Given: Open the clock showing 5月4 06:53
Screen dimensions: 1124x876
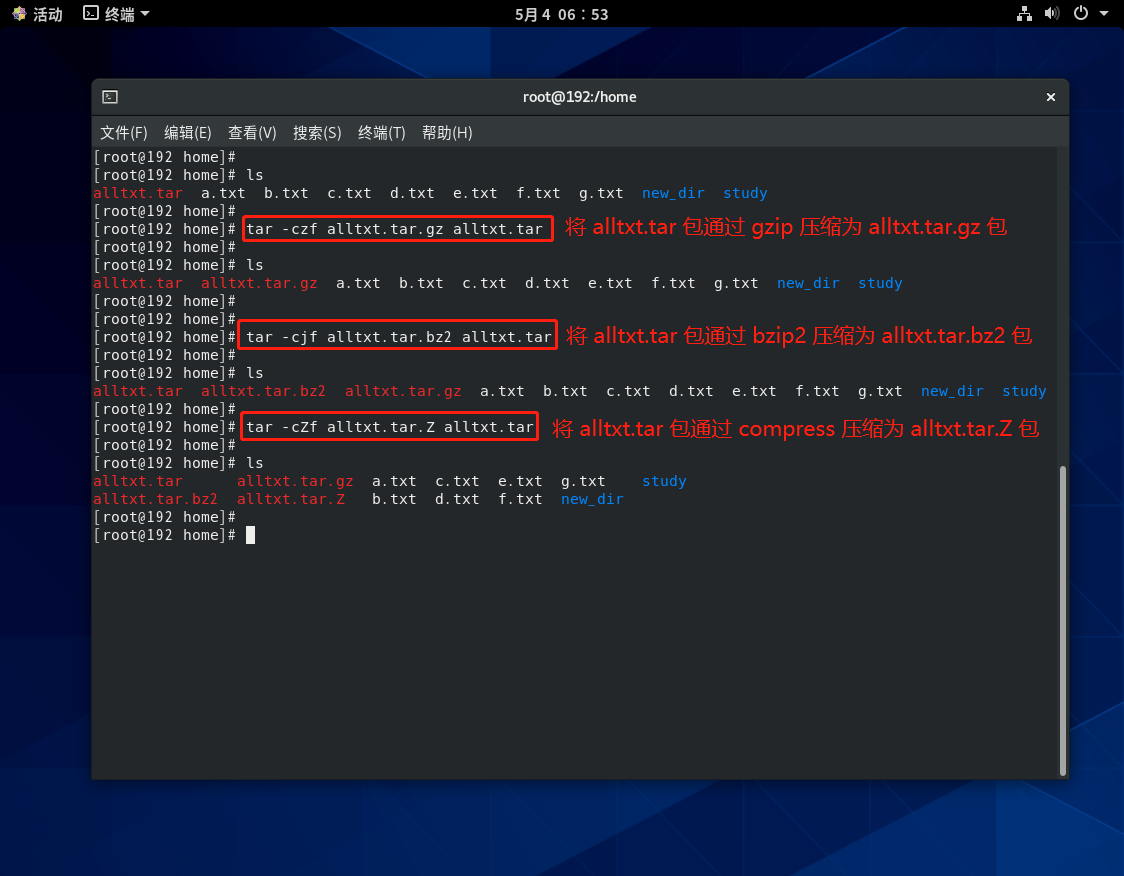Looking at the screenshot, I should click(x=561, y=14).
